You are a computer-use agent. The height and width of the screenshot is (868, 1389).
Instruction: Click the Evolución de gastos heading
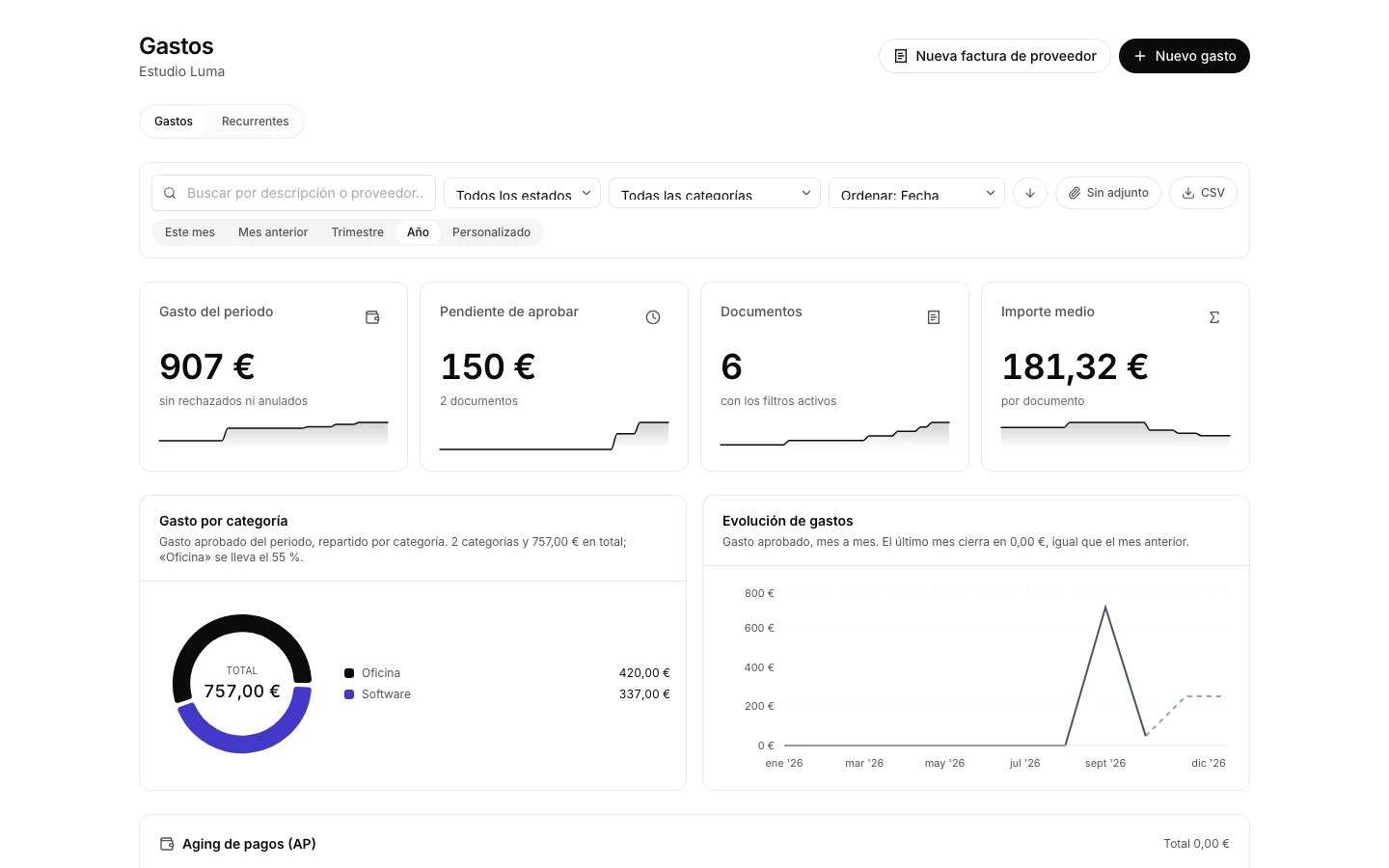point(788,521)
